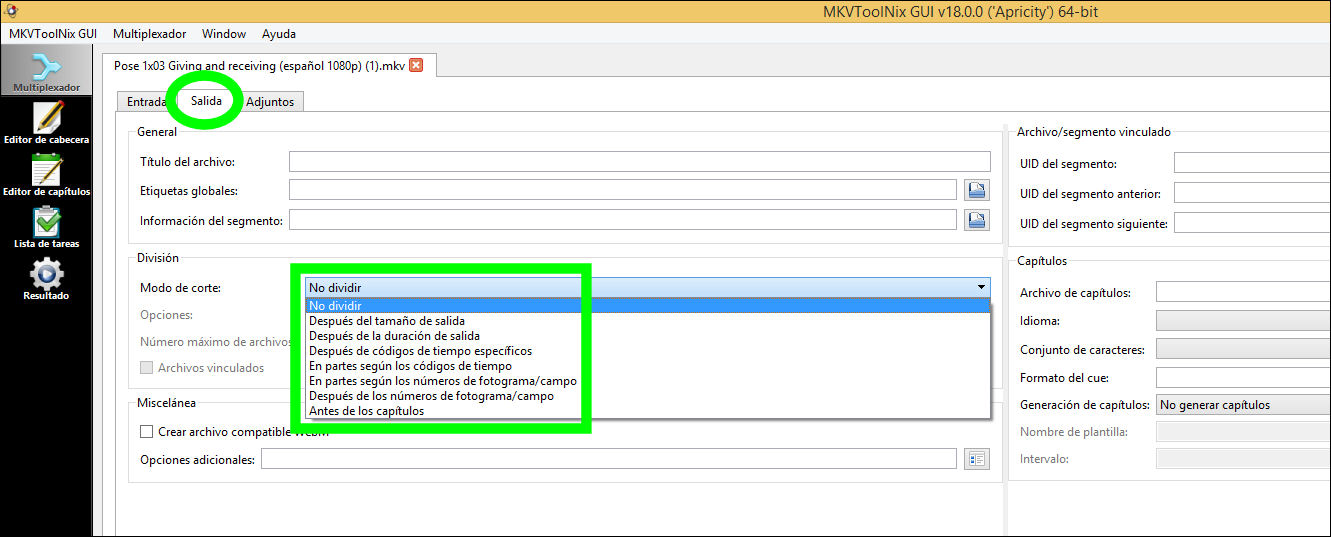Open the Ayuda menu
The height and width of the screenshot is (537, 1331).
point(278,34)
